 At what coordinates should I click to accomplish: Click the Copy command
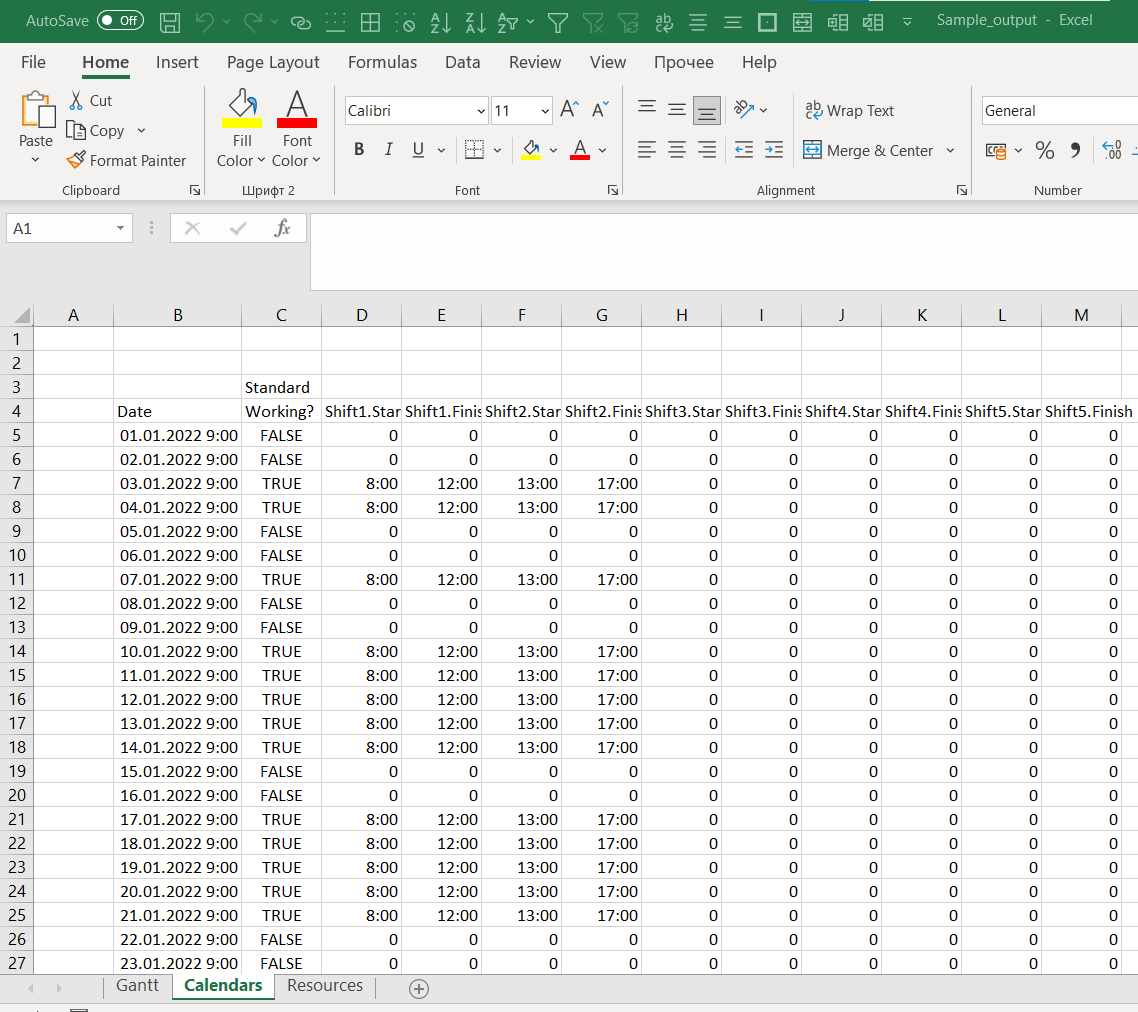click(104, 130)
